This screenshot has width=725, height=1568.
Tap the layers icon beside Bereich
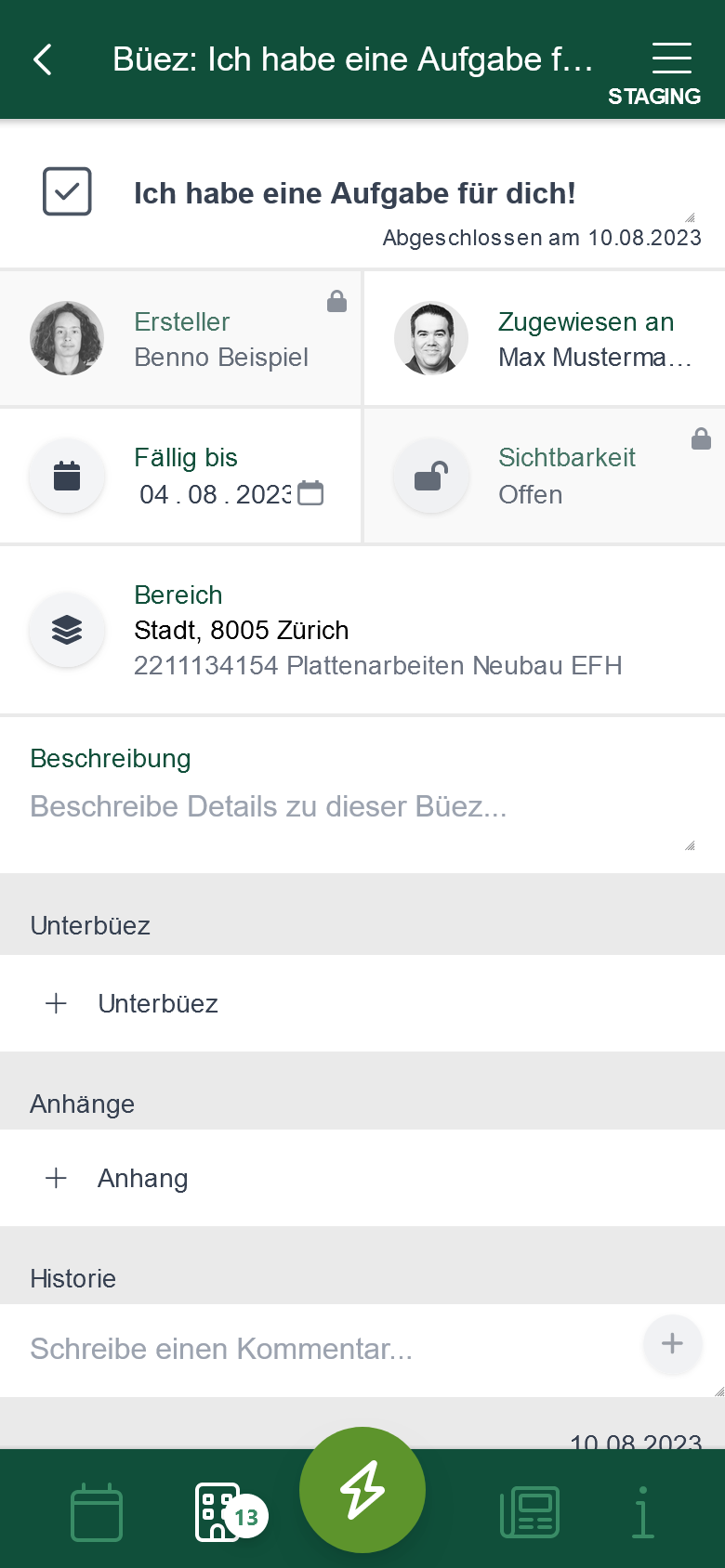(67, 630)
